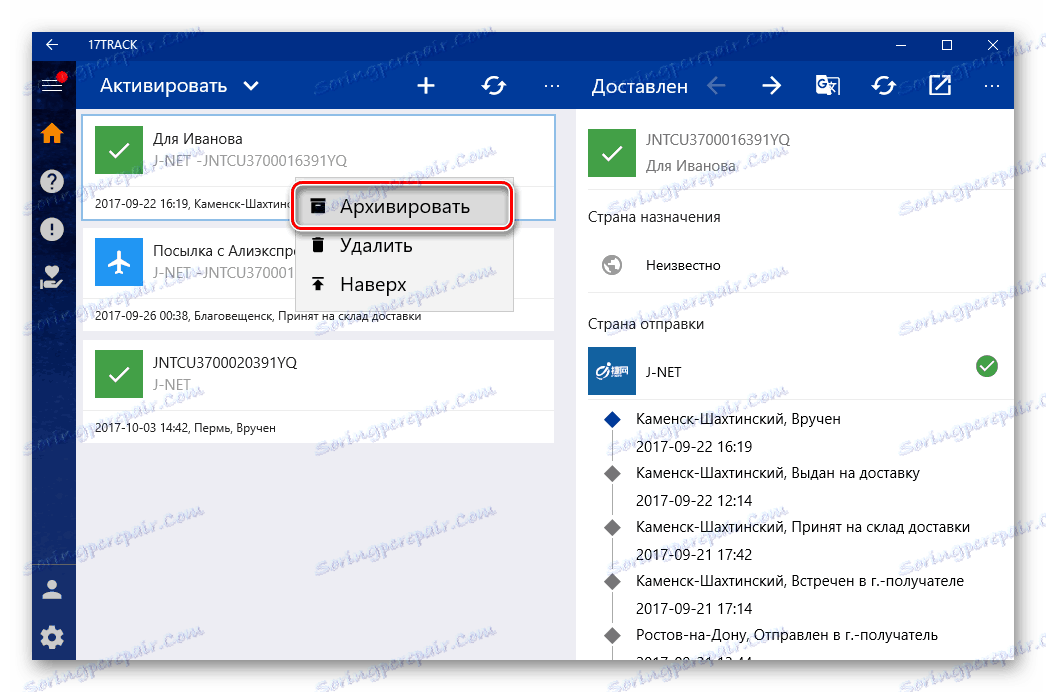Add new tracking number with plus icon
The width and height of the screenshot is (1046, 692).
coord(426,85)
